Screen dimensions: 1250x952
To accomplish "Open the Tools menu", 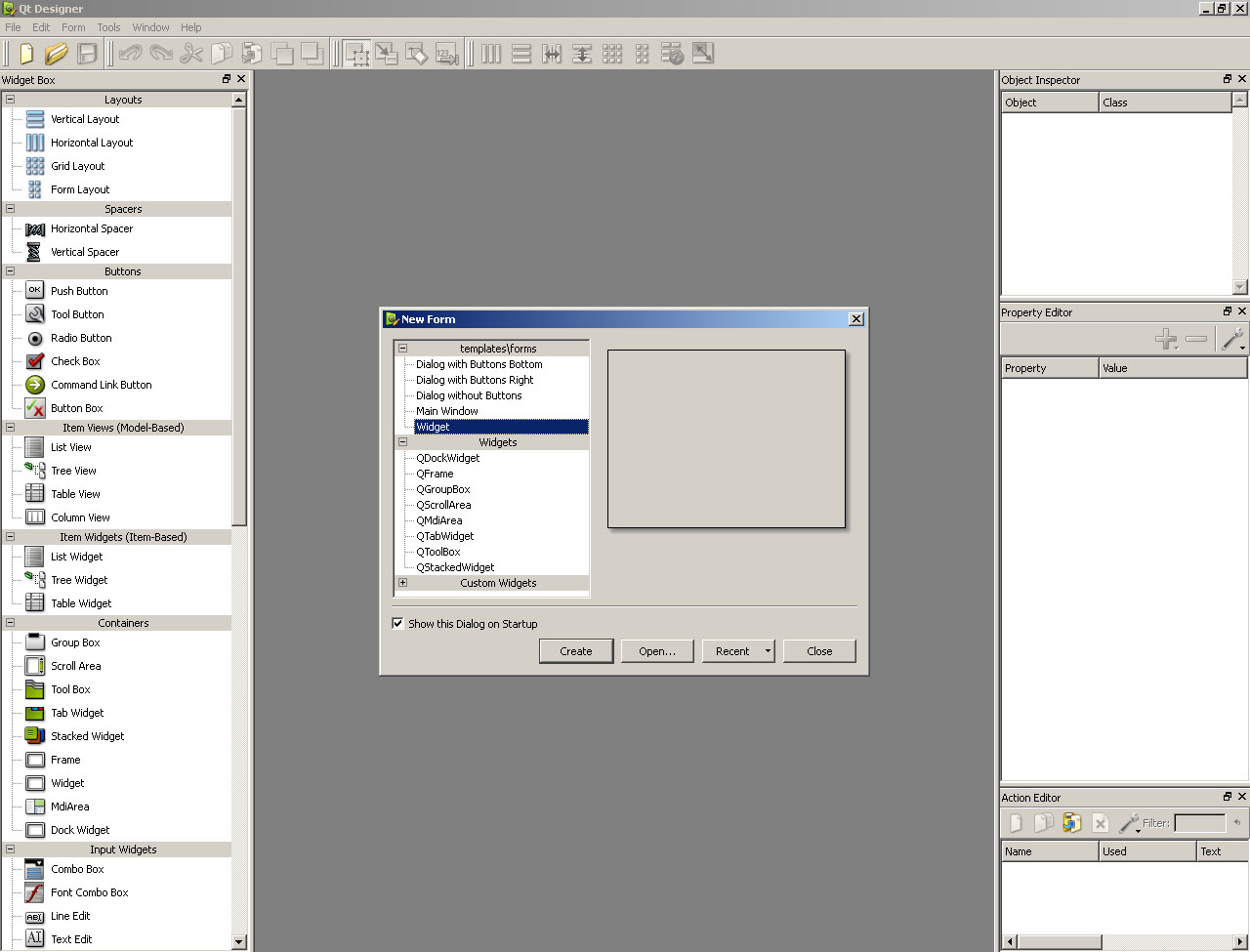I will point(108,27).
